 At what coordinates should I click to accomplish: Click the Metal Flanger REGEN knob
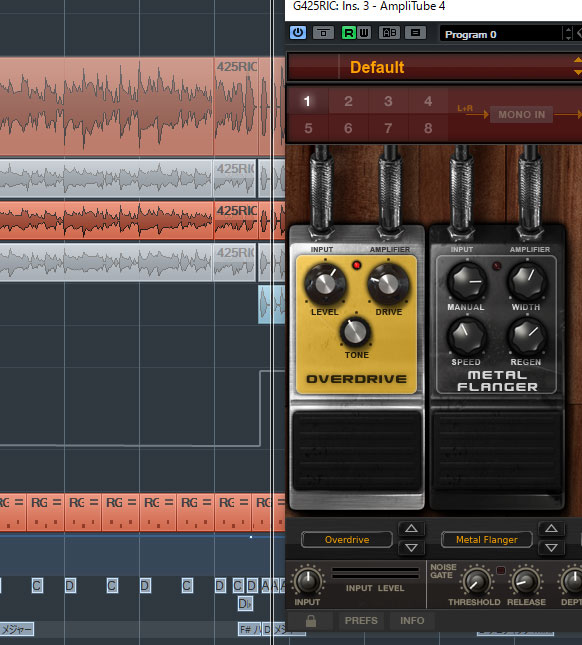pyautogui.click(x=527, y=336)
